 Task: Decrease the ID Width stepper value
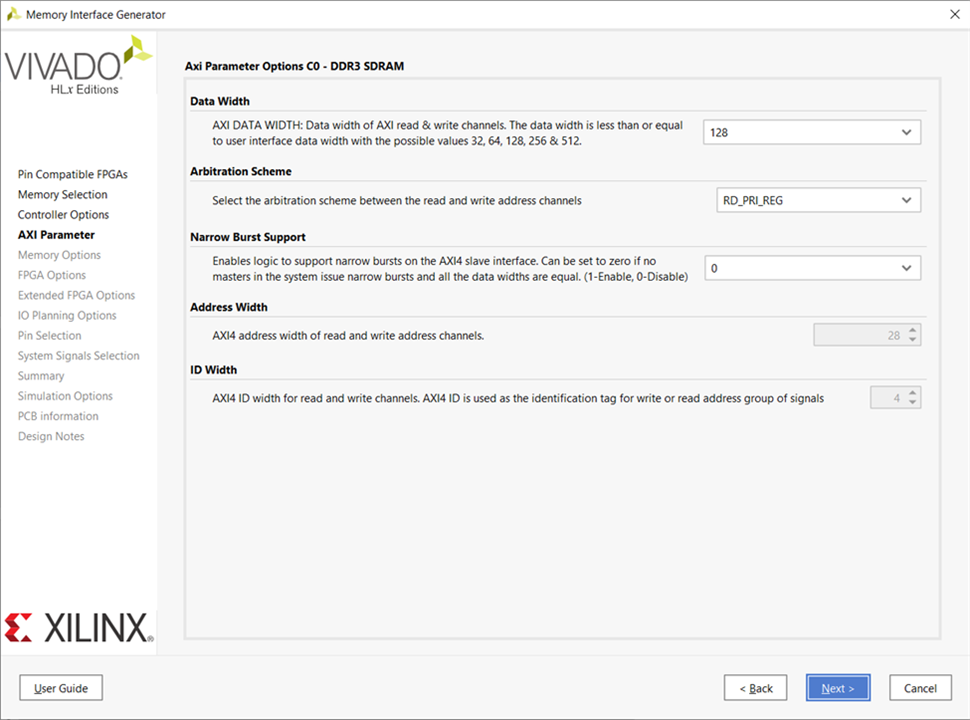click(x=912, y=402)
